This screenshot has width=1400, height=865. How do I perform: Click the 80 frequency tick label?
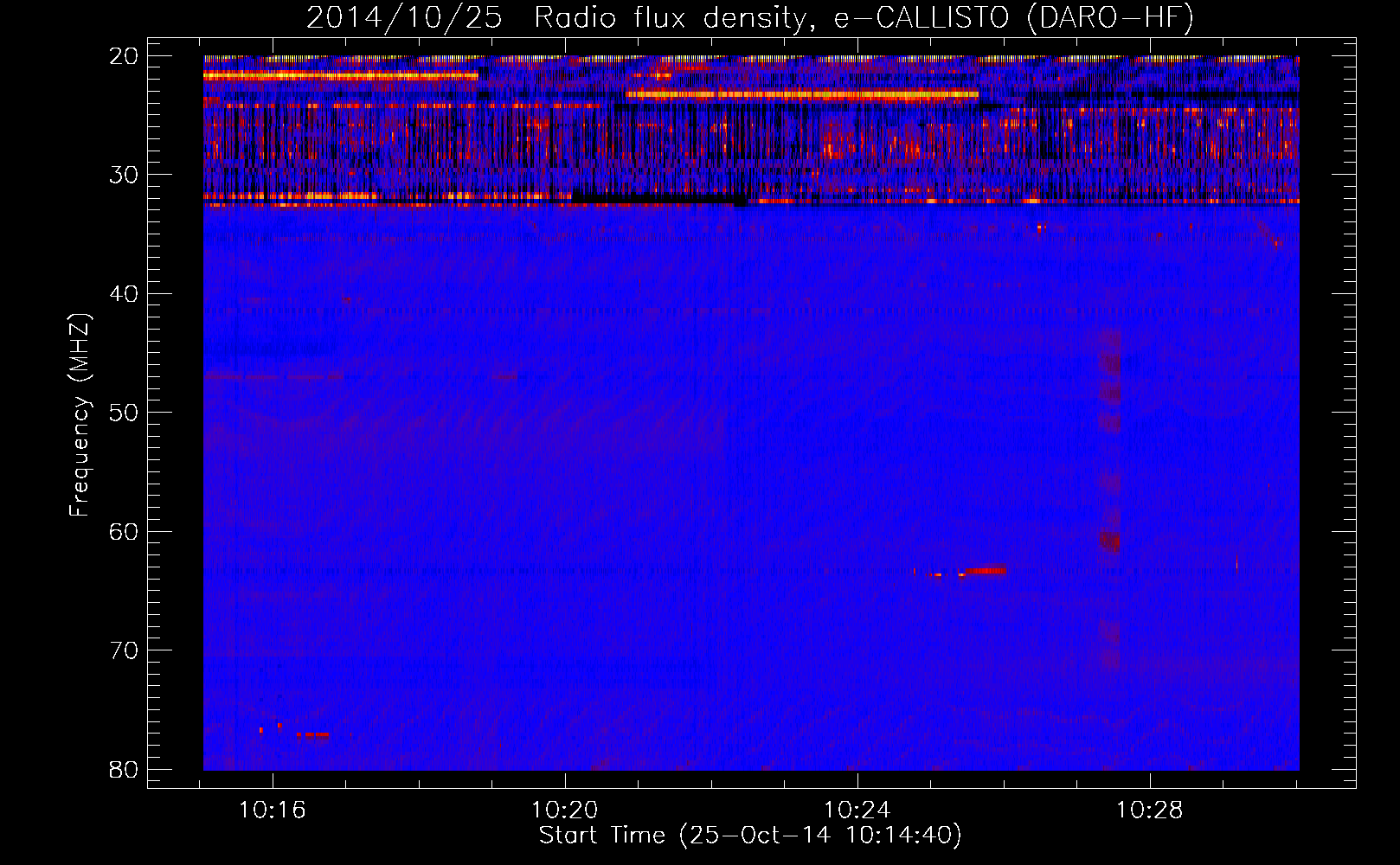(x=124, y=769)
